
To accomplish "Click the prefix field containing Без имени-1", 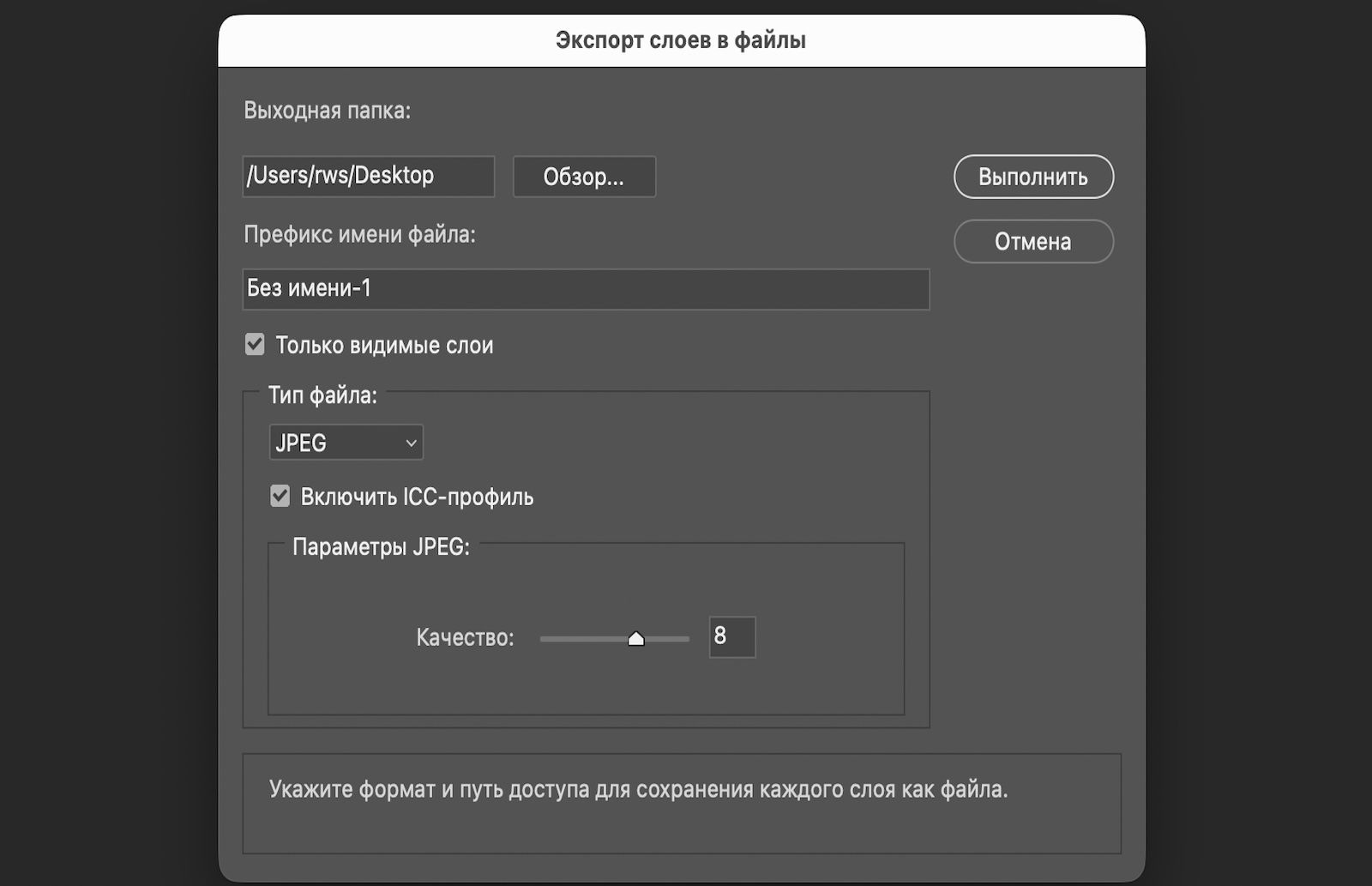I will tap(586, 289).
